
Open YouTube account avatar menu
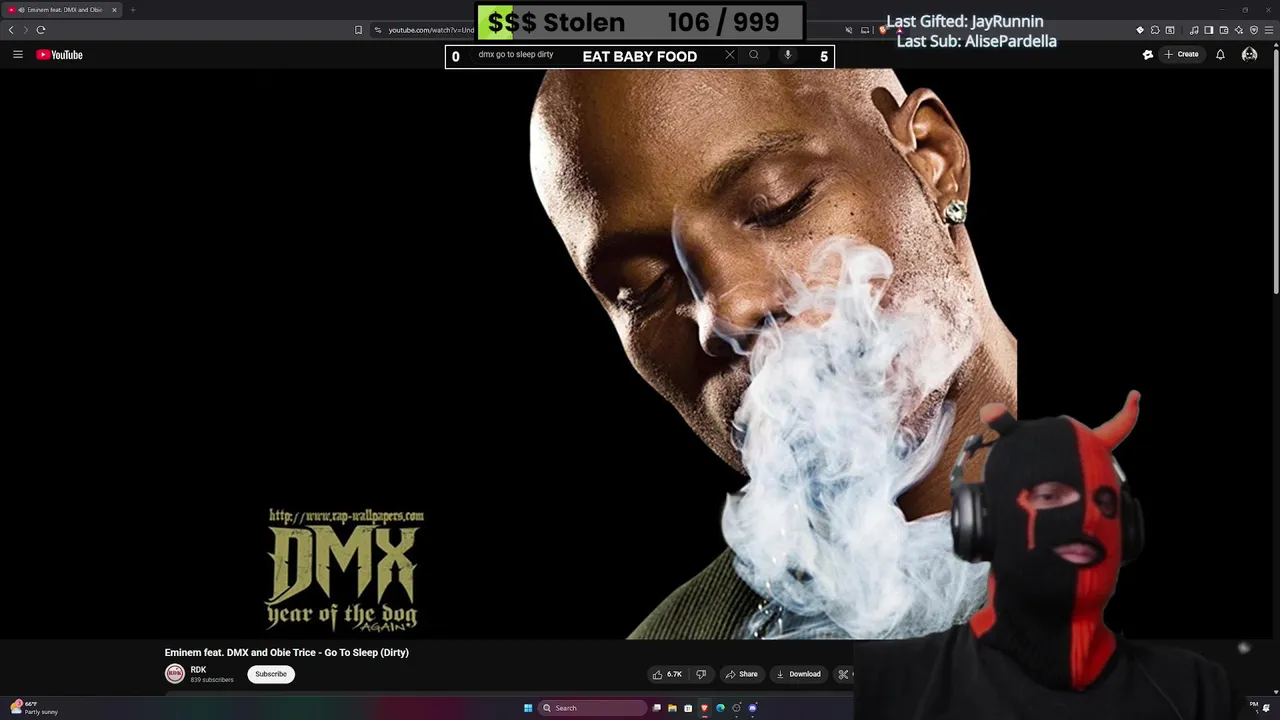1249,54
